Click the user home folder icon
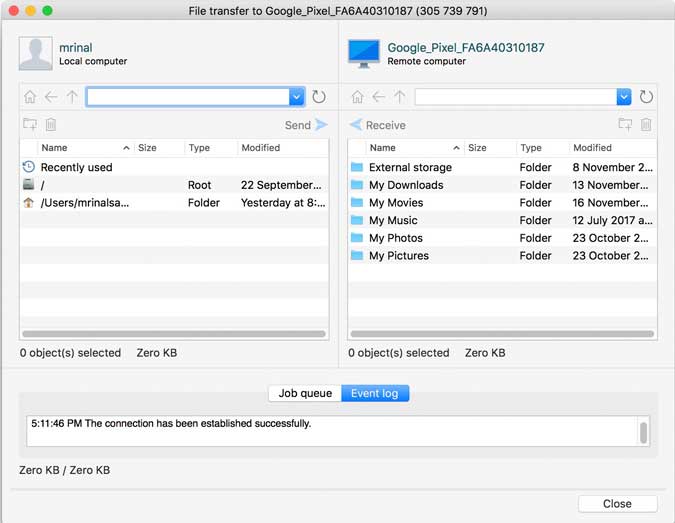 point(28,202)
